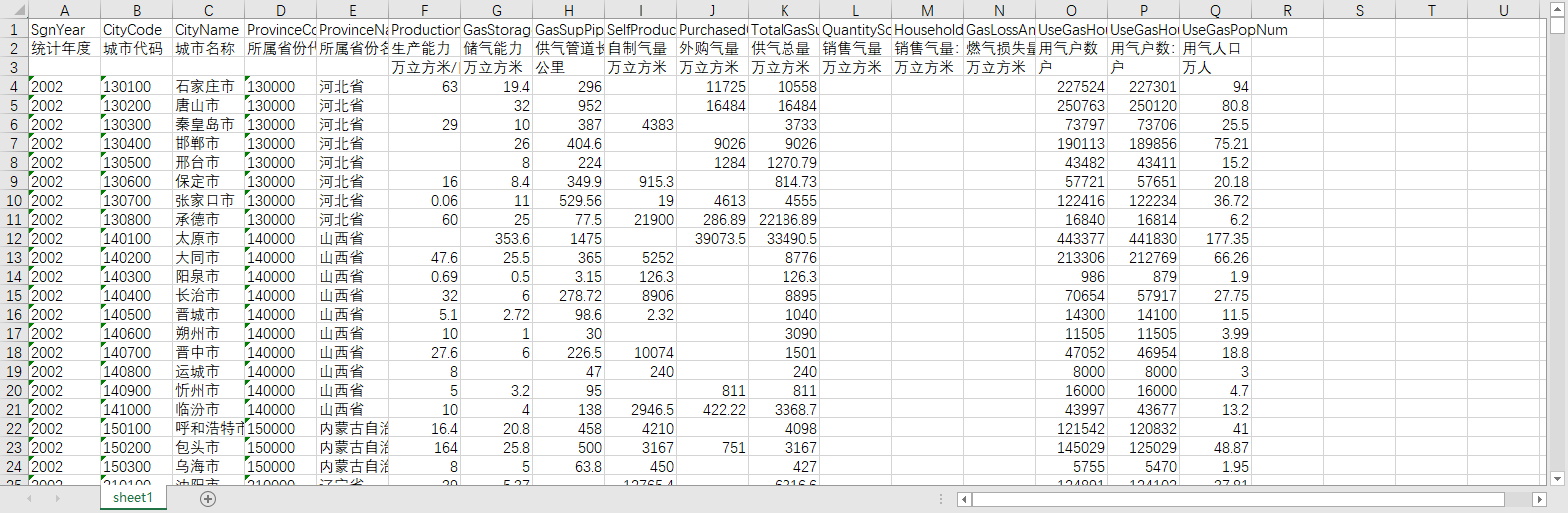Screen dimensions: 1568x513
Task: Select row 12 header
Action: (14, 239)
